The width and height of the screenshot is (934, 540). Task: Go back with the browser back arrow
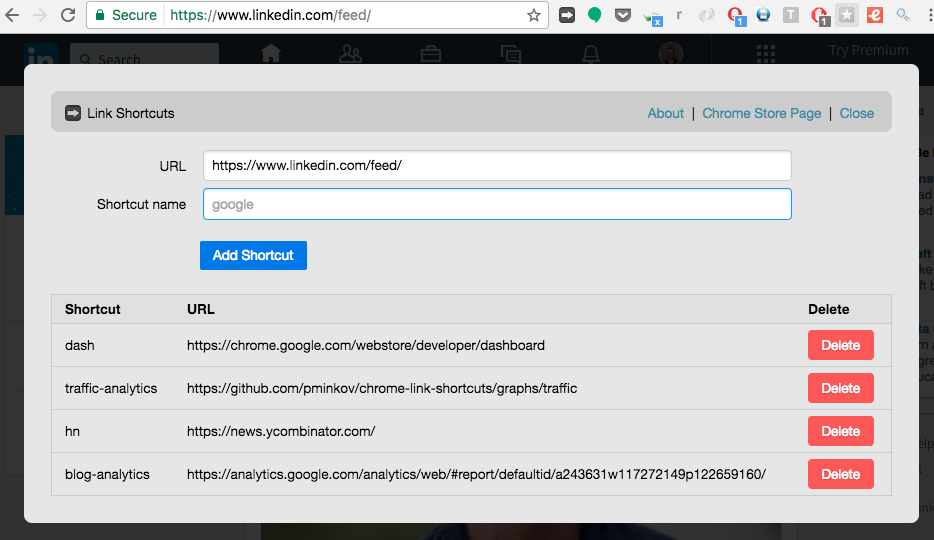[13, 15]
